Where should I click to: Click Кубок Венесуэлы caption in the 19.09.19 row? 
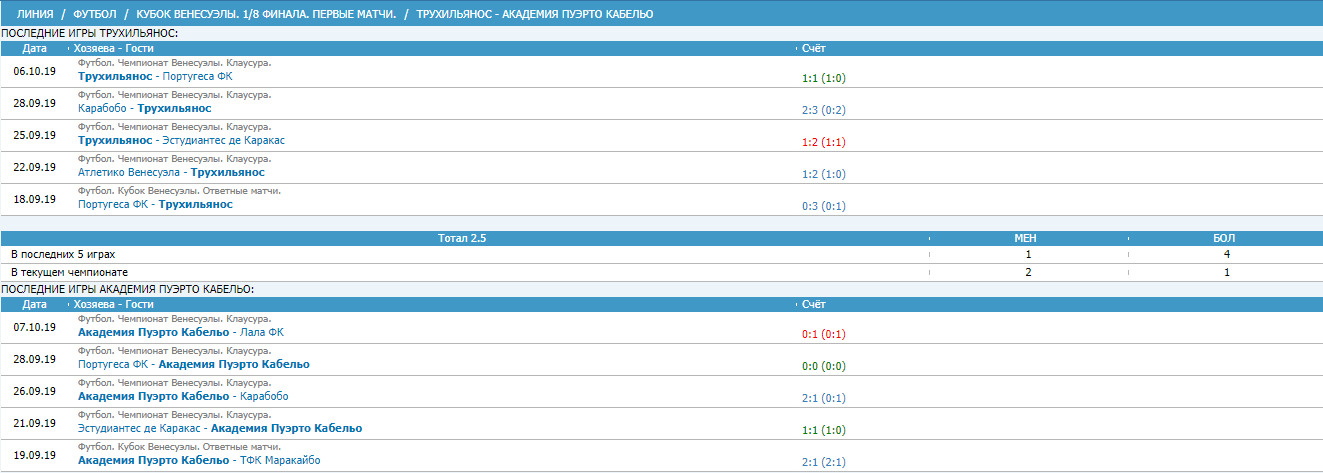[179, 447]
